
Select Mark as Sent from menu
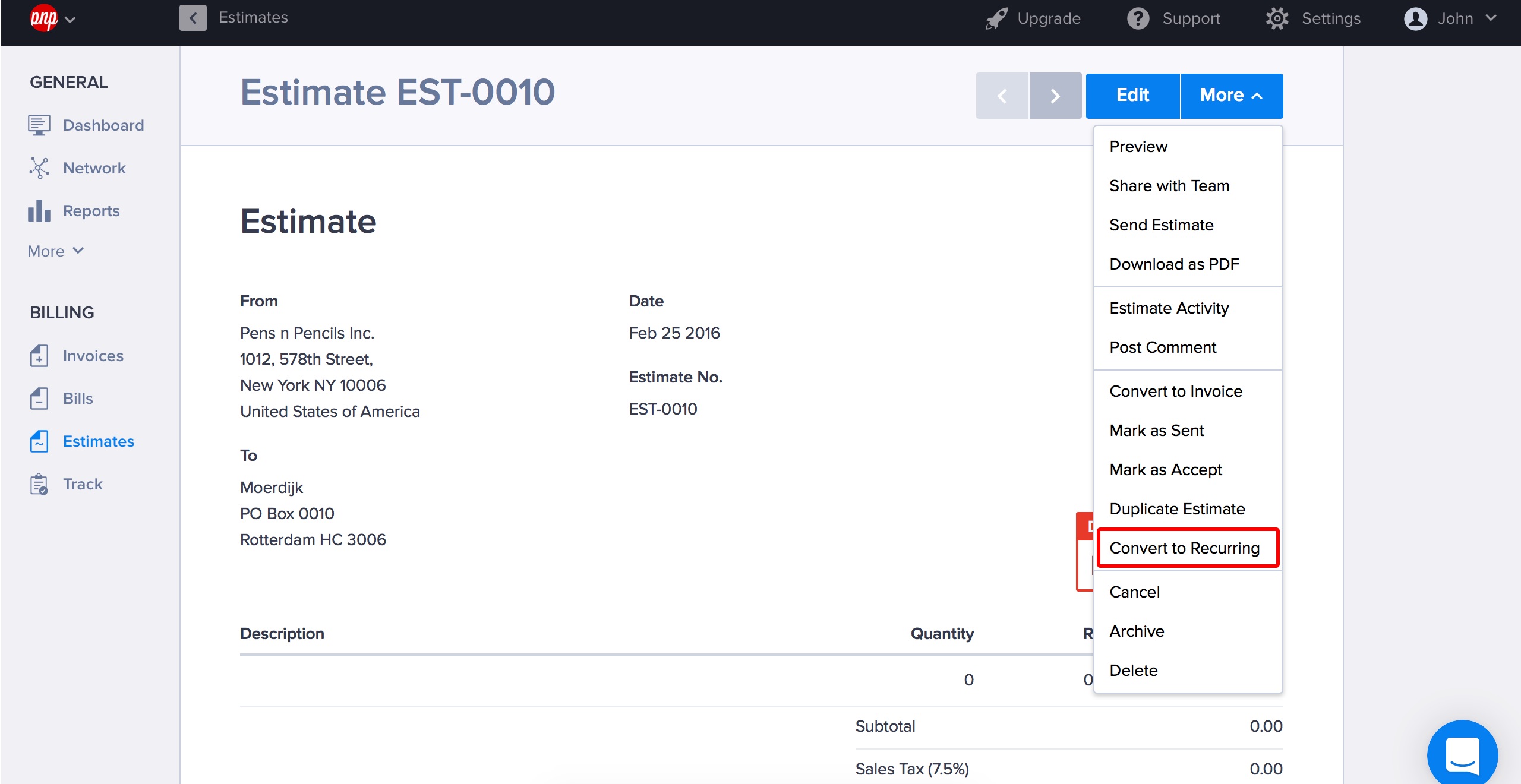click(x=1156, y=431)
